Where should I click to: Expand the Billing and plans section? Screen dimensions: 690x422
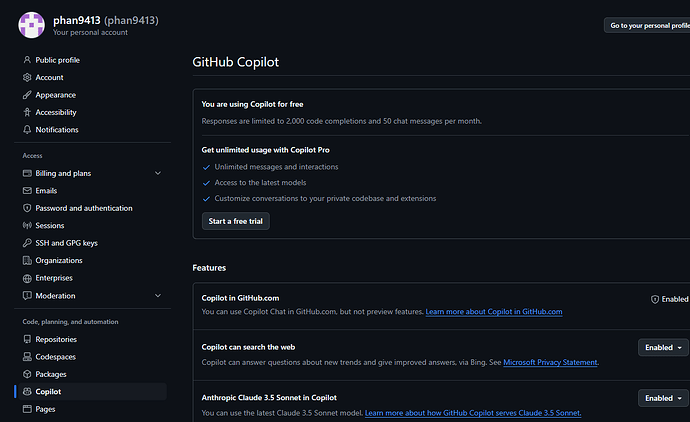pos(158,173)
